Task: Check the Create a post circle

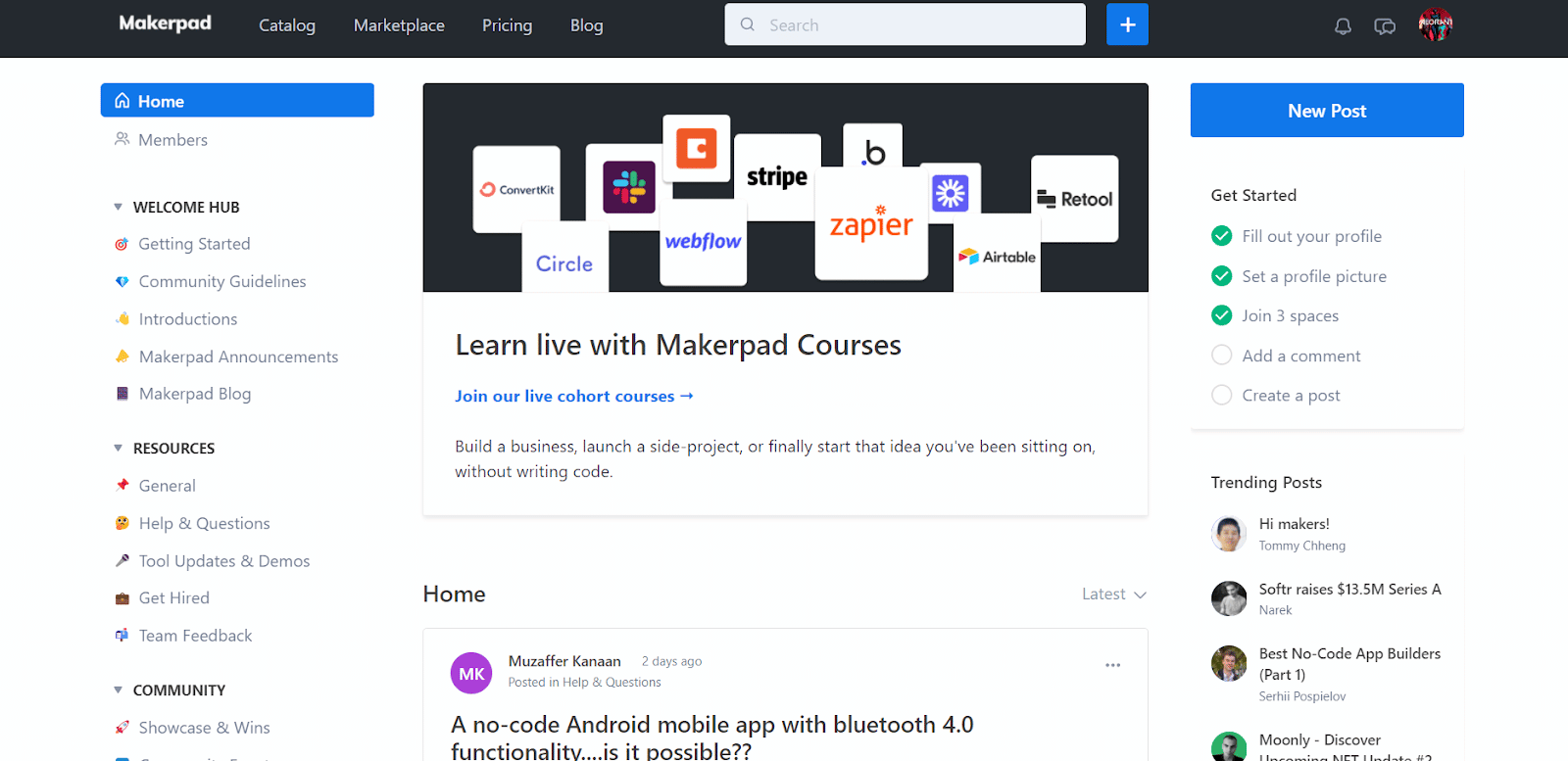Action: coord(1222,395)
